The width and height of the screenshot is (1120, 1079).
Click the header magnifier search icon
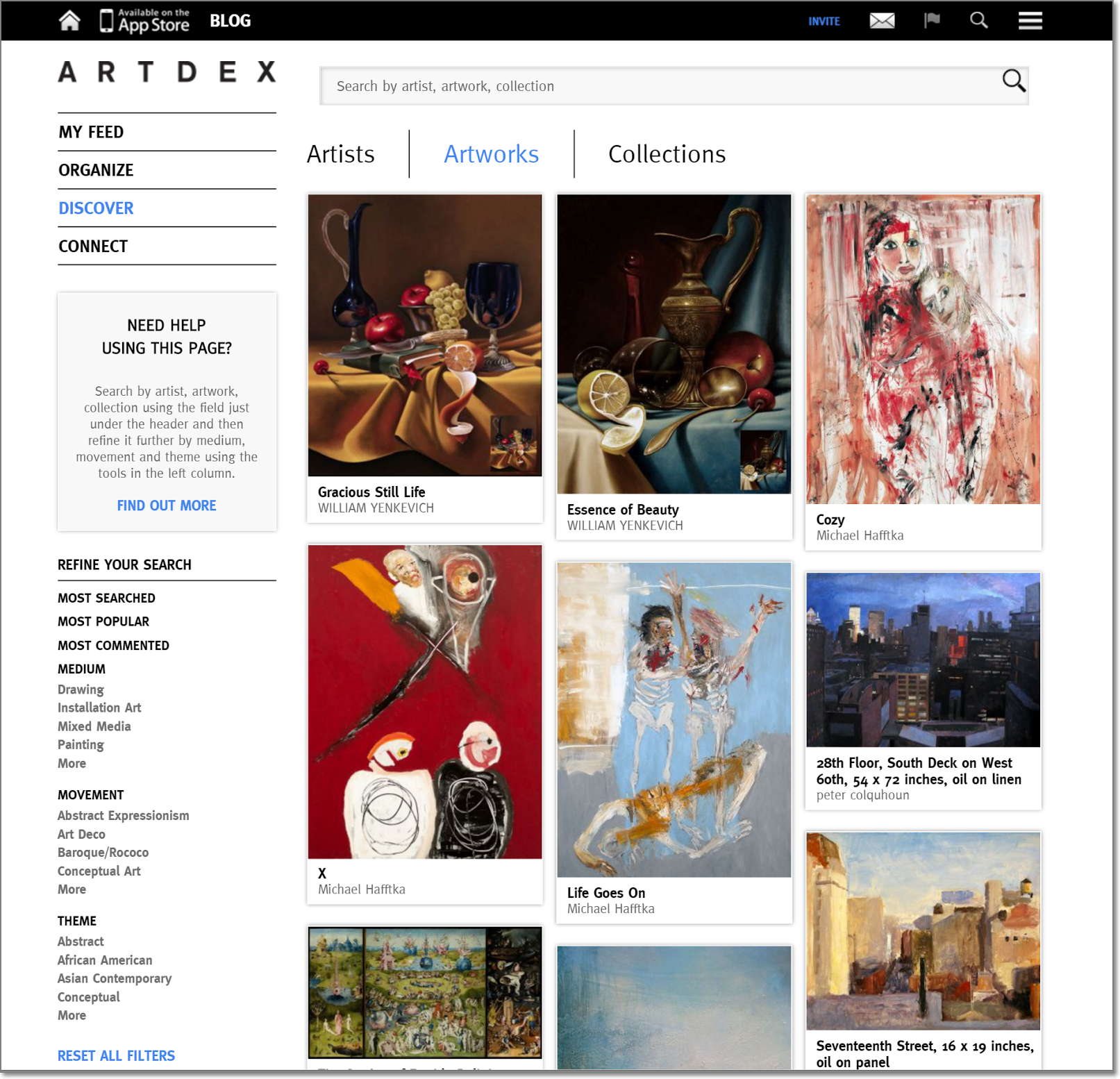[x=979, y=21]
